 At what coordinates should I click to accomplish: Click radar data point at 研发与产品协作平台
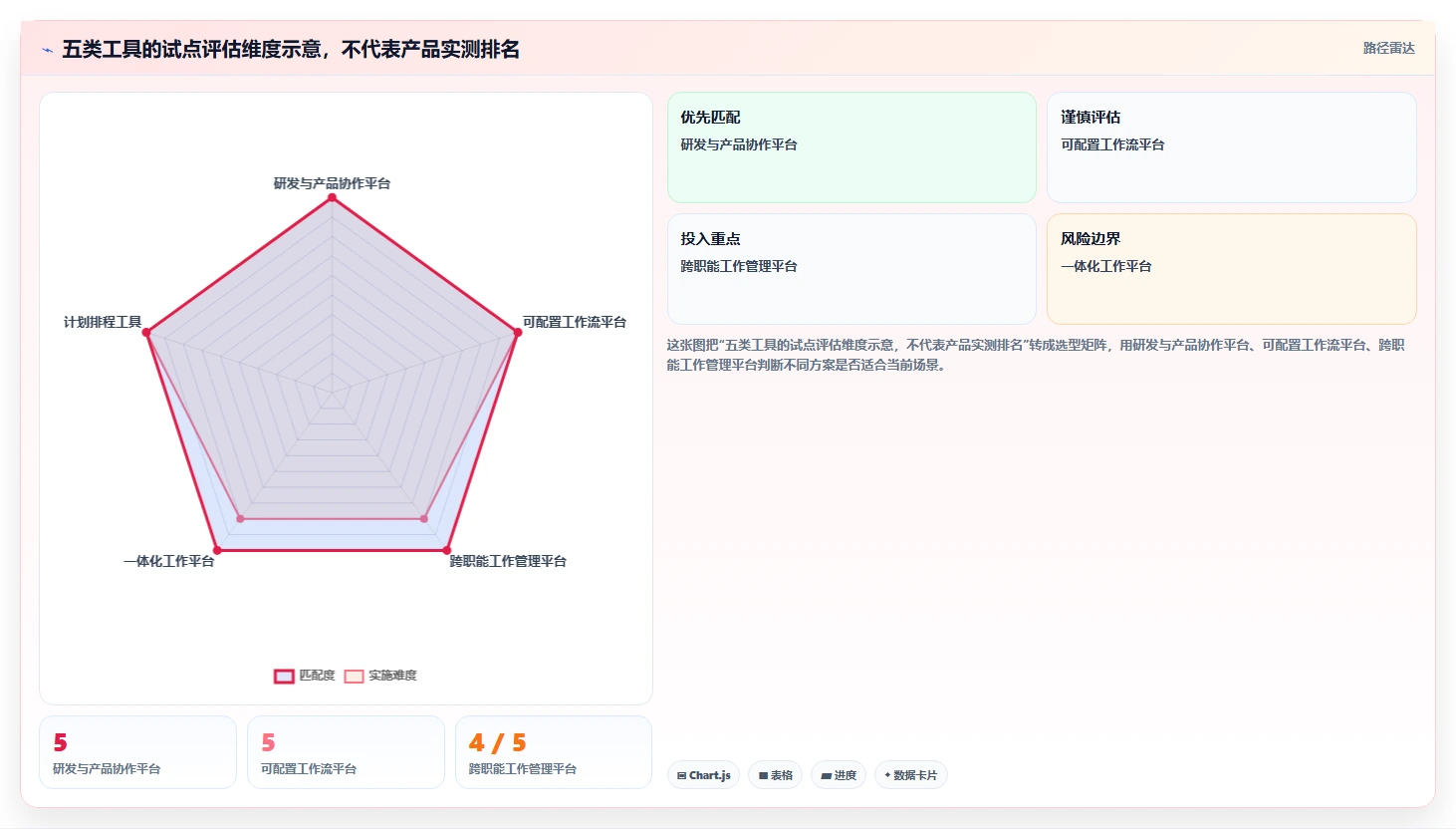[333, 197]
